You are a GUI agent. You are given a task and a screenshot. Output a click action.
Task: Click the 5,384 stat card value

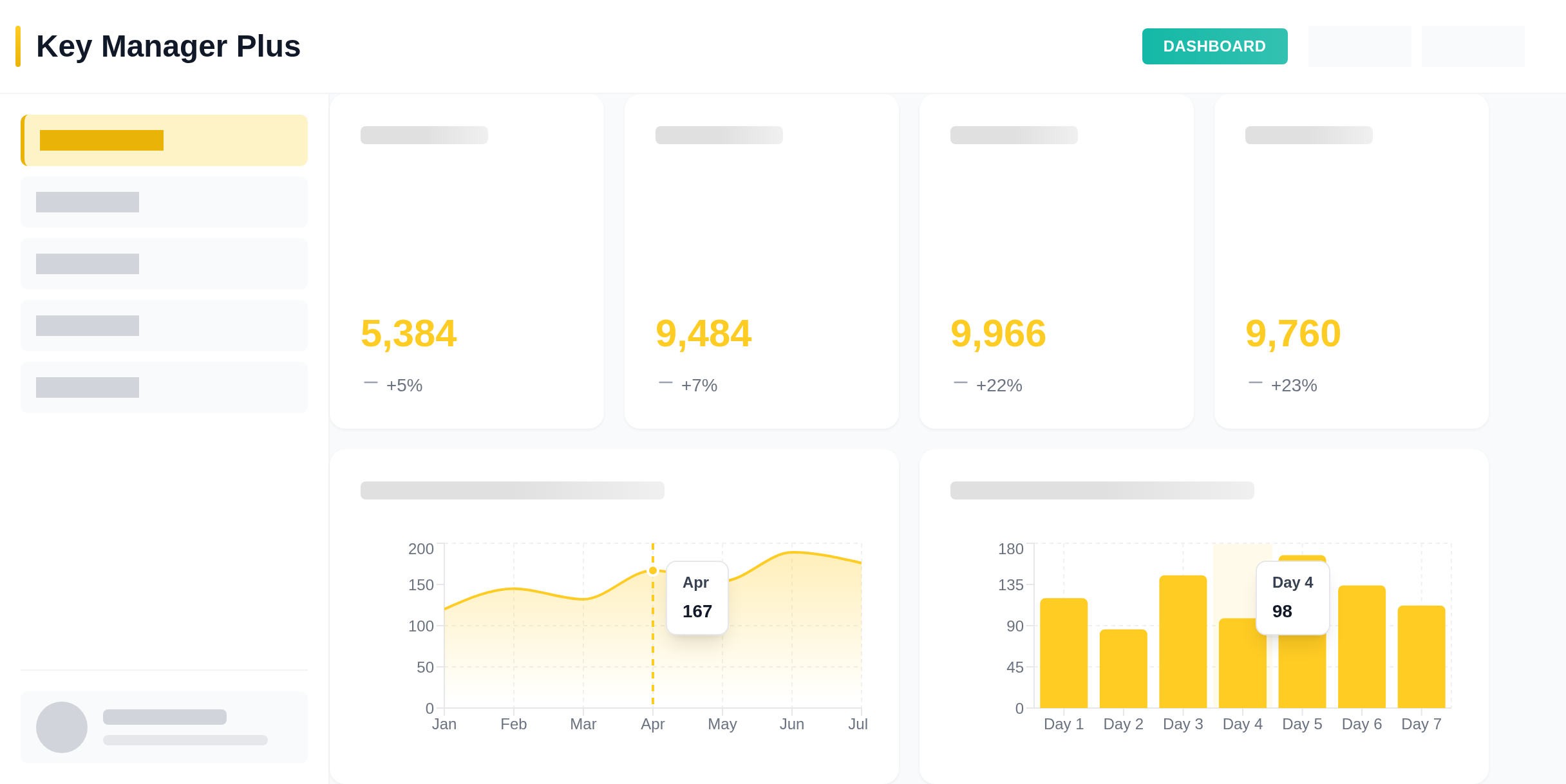click(408, 333)
